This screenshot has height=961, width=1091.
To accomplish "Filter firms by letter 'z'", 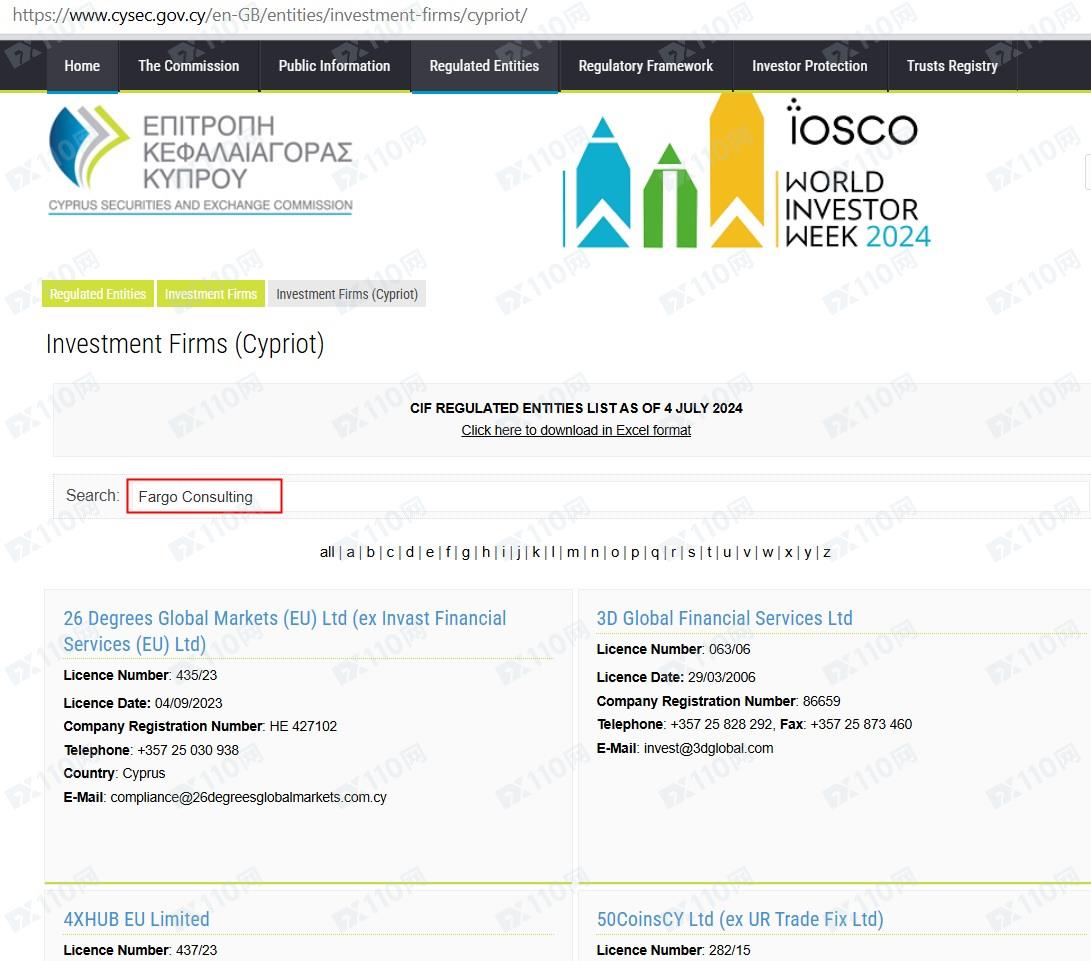I will coord(827,552).
